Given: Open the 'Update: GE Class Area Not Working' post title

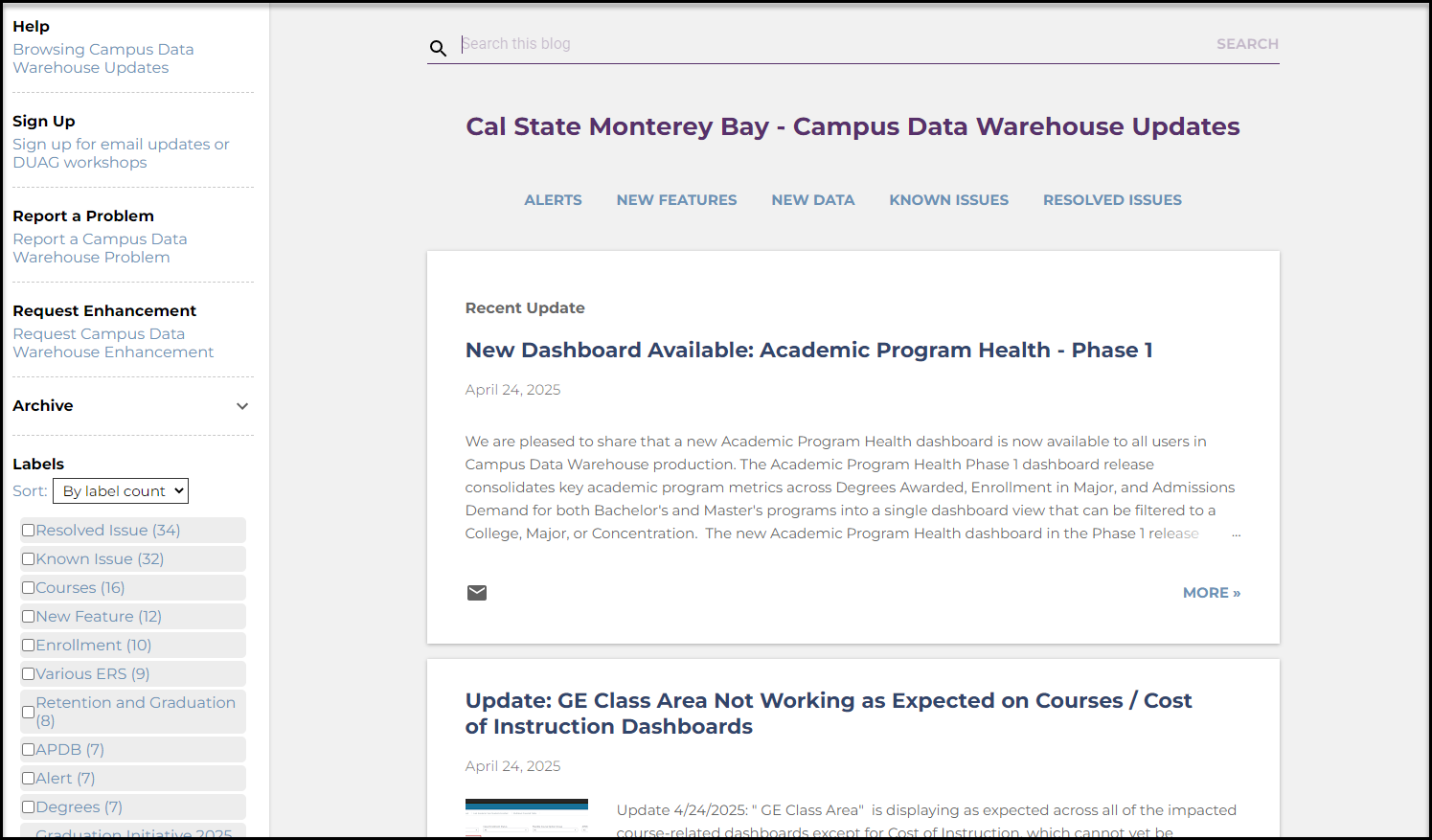Looking at the screenshot, I should click(829, 714).
